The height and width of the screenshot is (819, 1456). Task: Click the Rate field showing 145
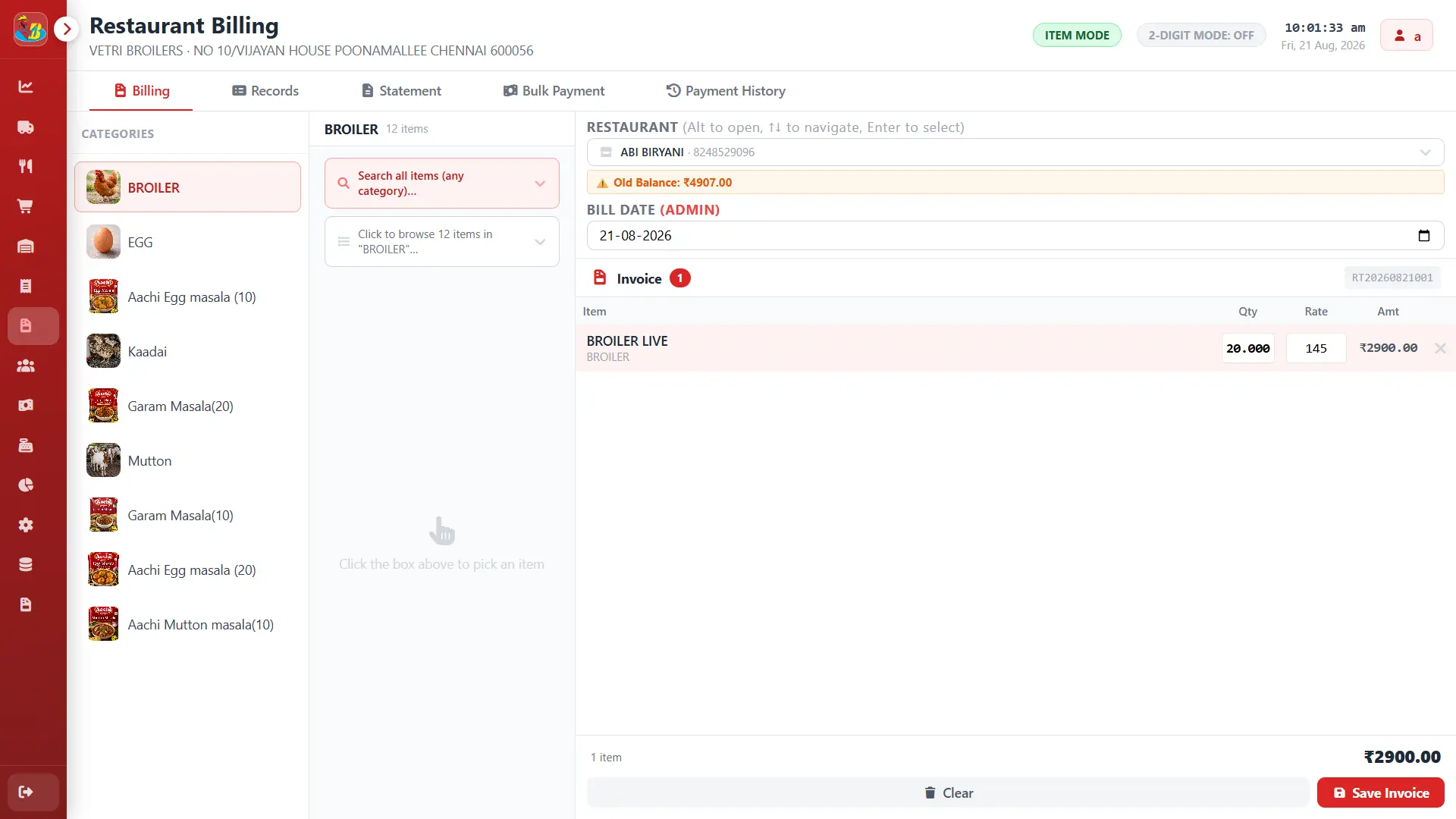click(1316, 348)
